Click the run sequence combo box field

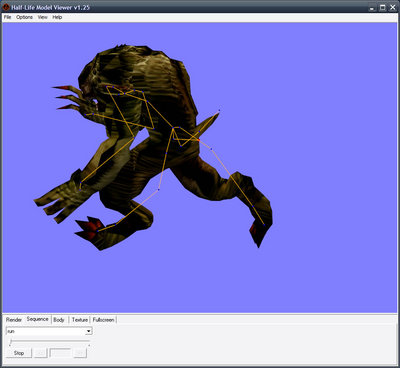point(49,331)
